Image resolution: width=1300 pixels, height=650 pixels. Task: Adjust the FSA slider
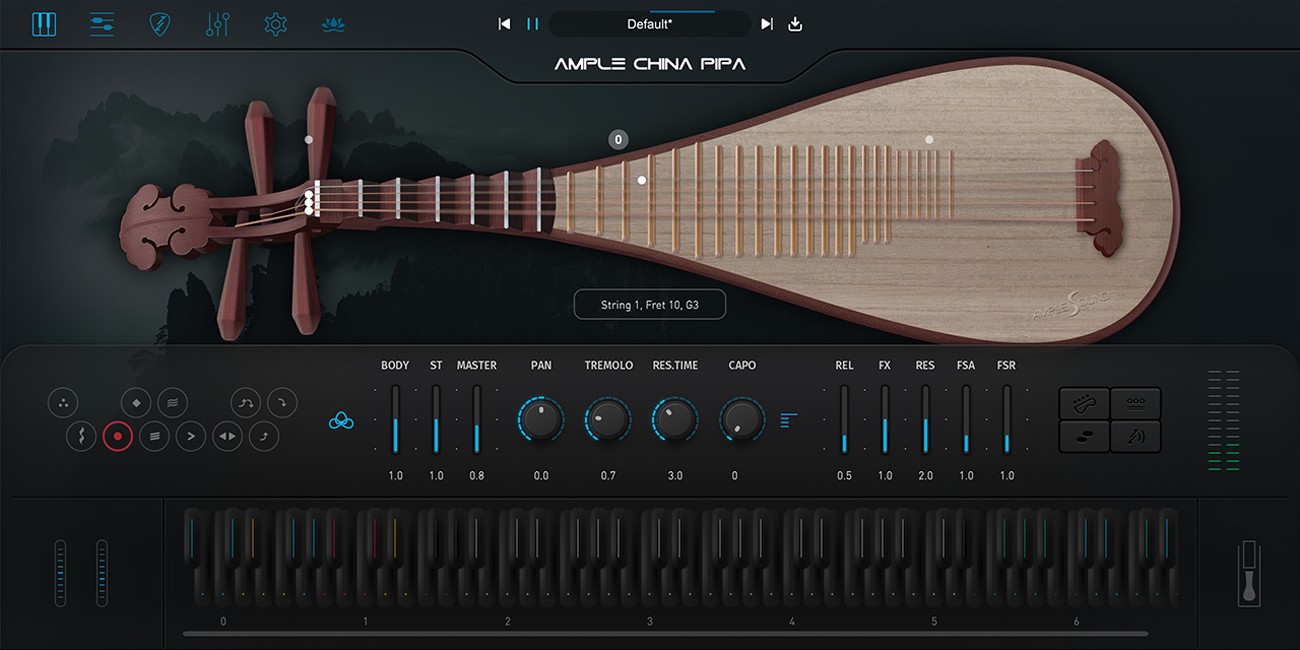966,419
